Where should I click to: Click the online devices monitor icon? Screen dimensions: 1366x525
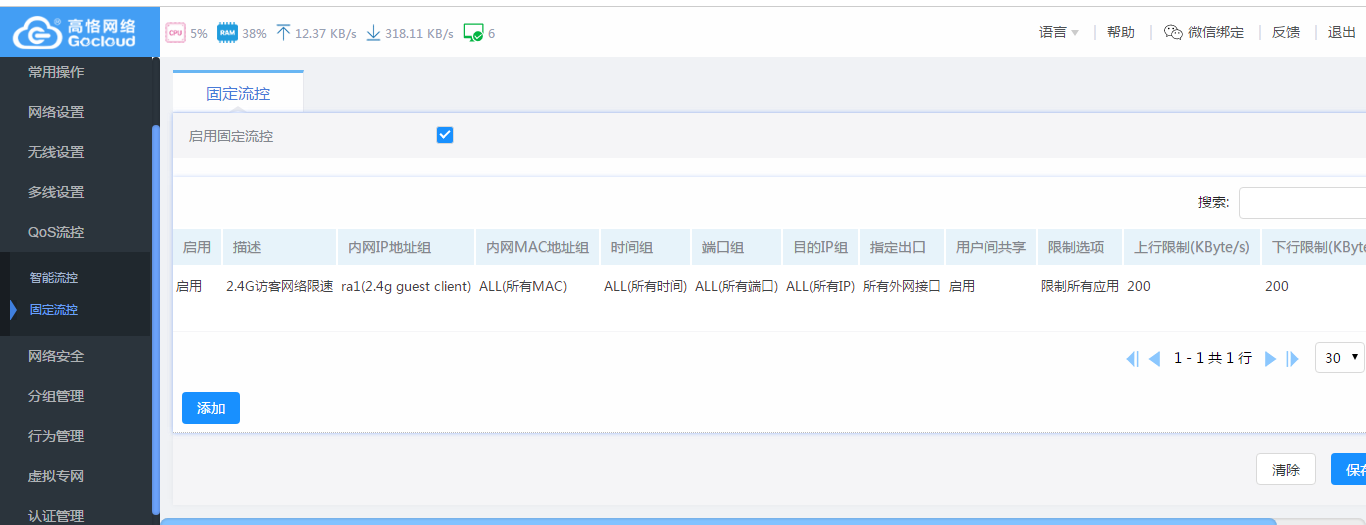click(x=473, y=33)
